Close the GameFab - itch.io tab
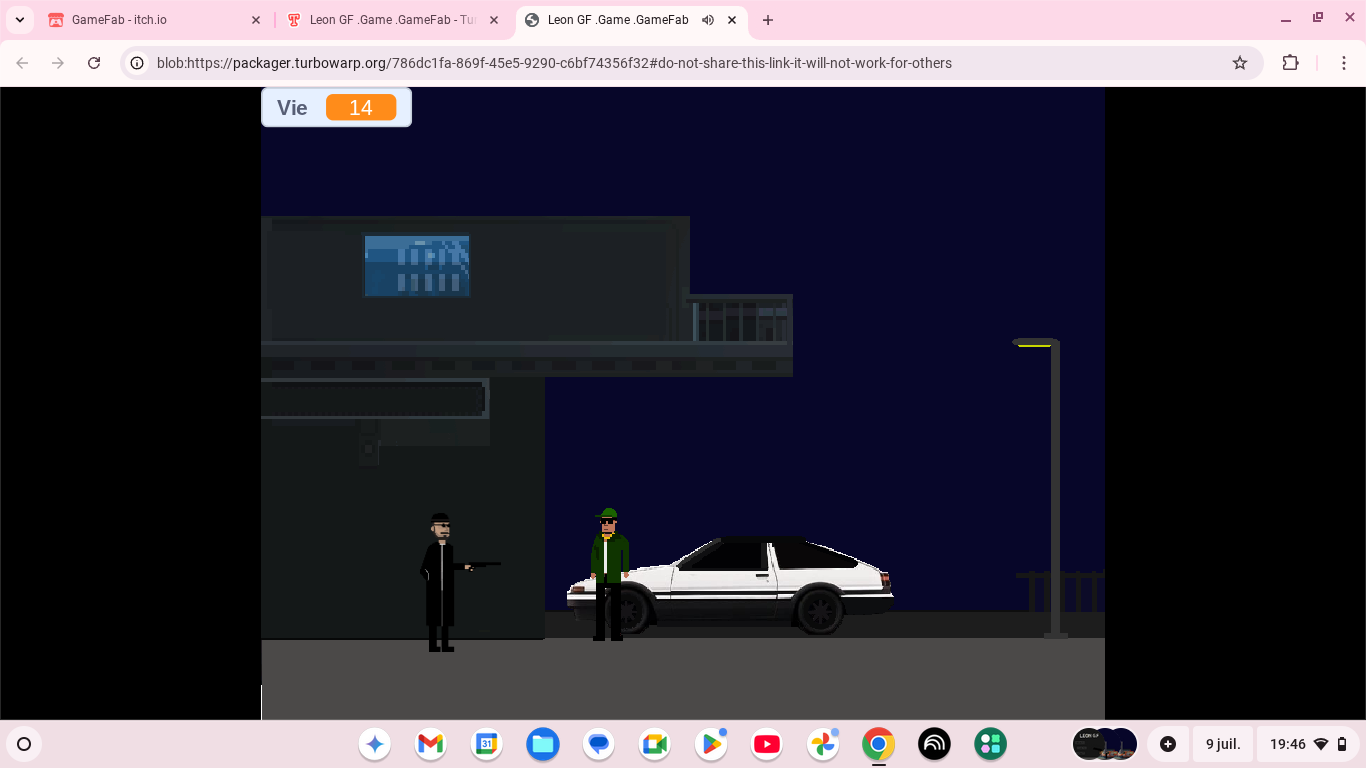The image size is (1366, 768). (x=256, y=20)
